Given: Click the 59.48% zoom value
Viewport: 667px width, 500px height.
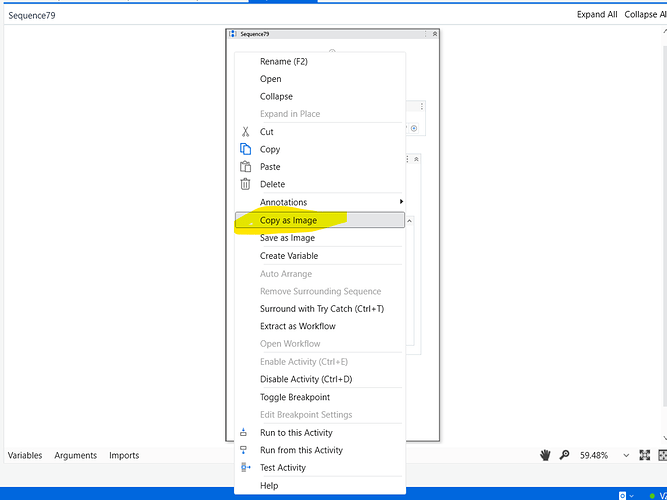Looking at the screenshot, I should (594, 455).
